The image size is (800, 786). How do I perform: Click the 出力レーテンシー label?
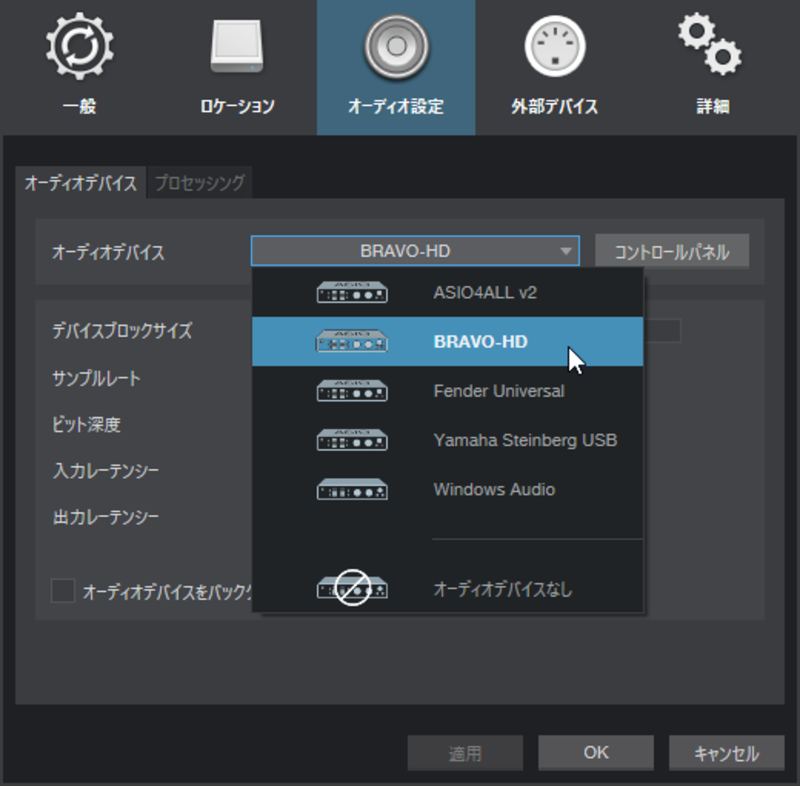(x=106, y=517)
